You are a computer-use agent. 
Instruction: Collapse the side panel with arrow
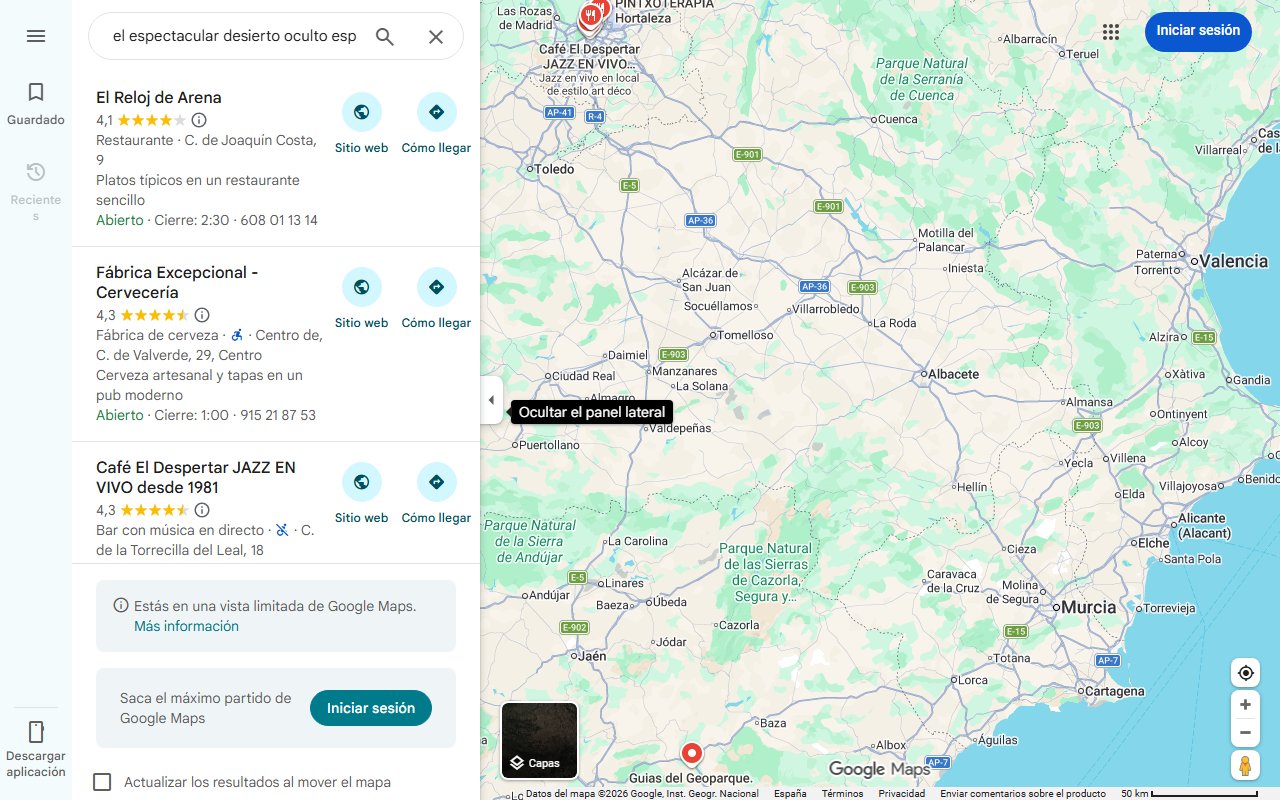click(491, 400)
